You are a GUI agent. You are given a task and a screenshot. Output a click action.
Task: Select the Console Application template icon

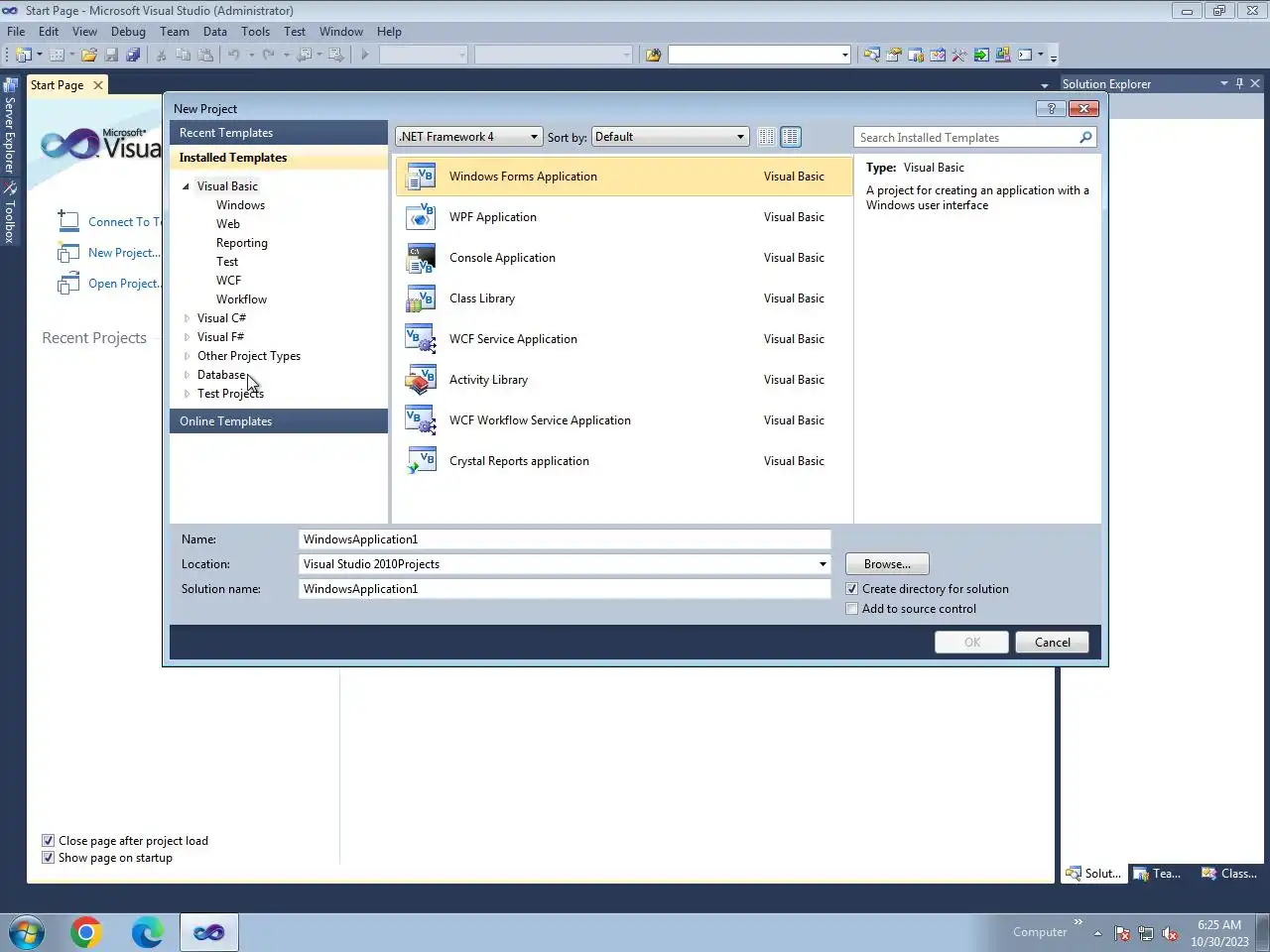coord(421,258)
